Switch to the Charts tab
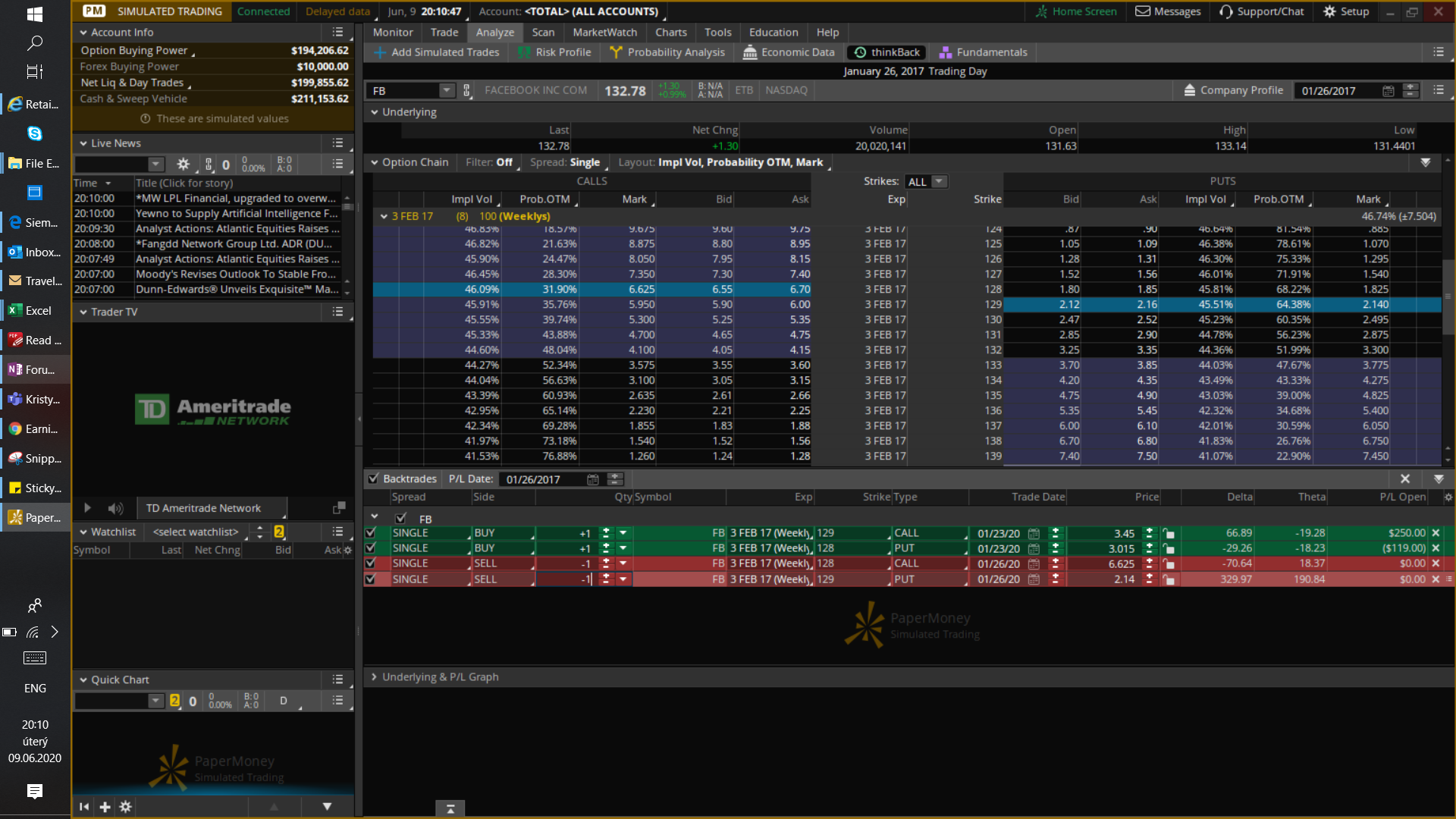This screenshot has width=1456, height=819. point(670,33)
